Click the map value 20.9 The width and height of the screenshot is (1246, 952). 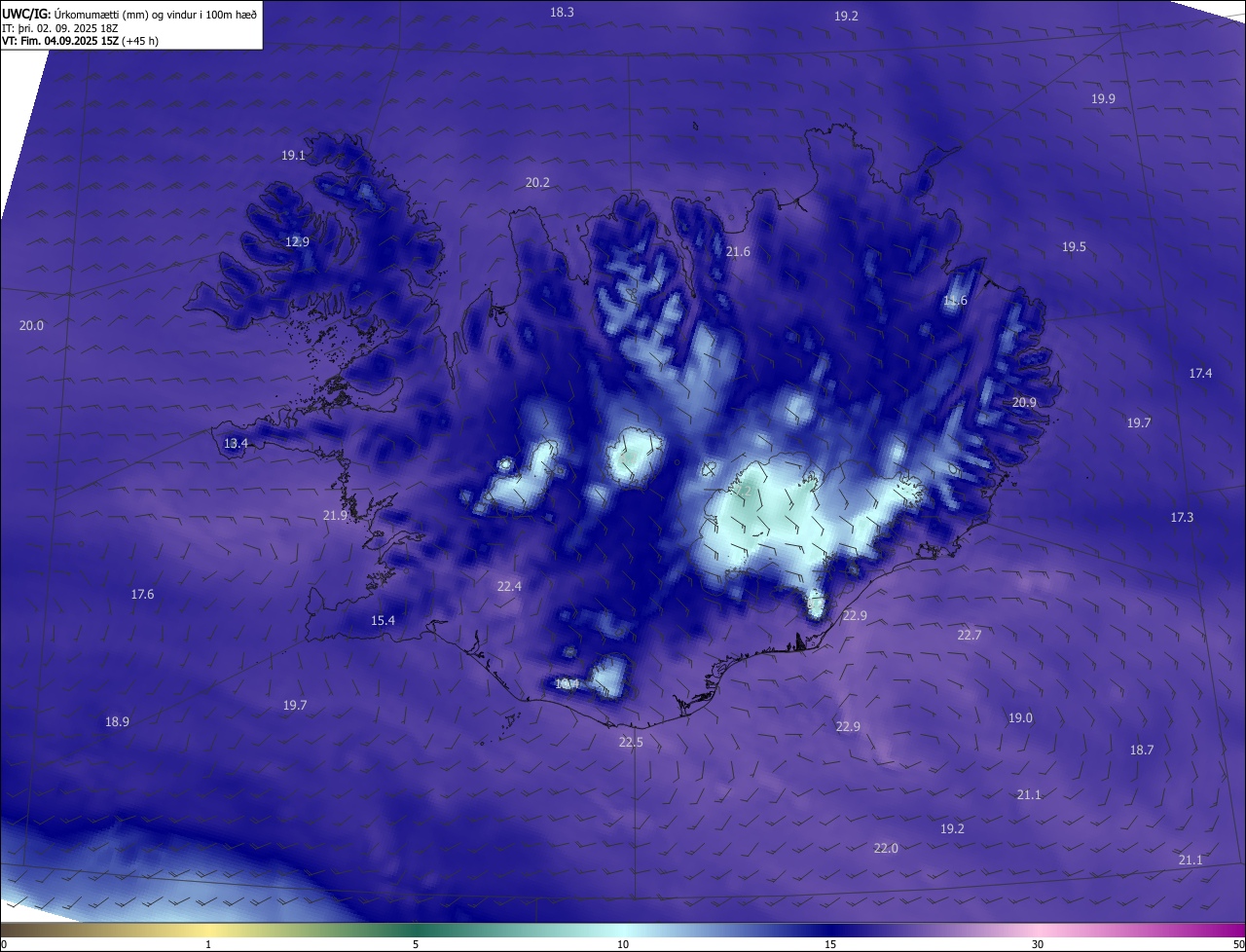(1024, 403)
